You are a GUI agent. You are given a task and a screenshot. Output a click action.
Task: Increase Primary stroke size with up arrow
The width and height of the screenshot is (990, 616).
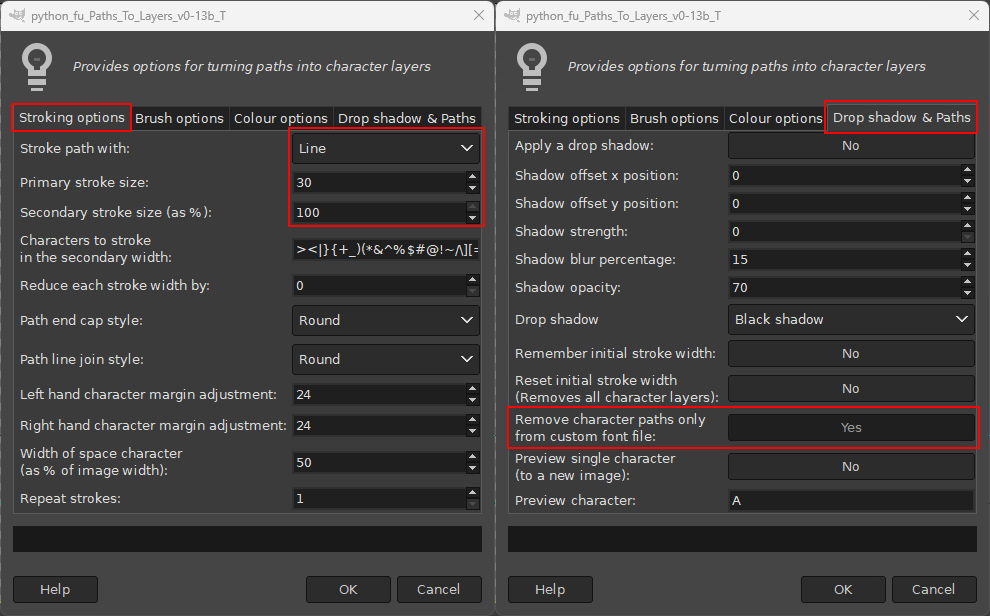472,177
